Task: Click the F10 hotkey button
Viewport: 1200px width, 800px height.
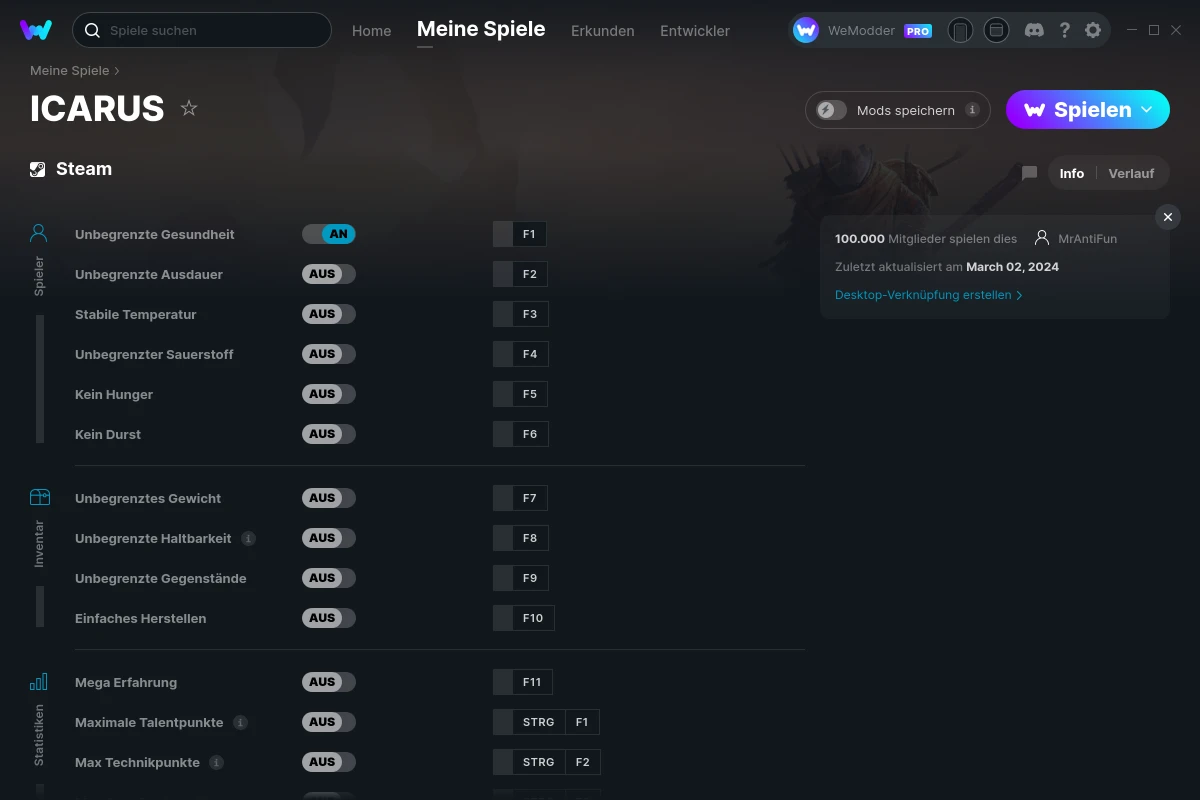Action: tap(524, 618)
